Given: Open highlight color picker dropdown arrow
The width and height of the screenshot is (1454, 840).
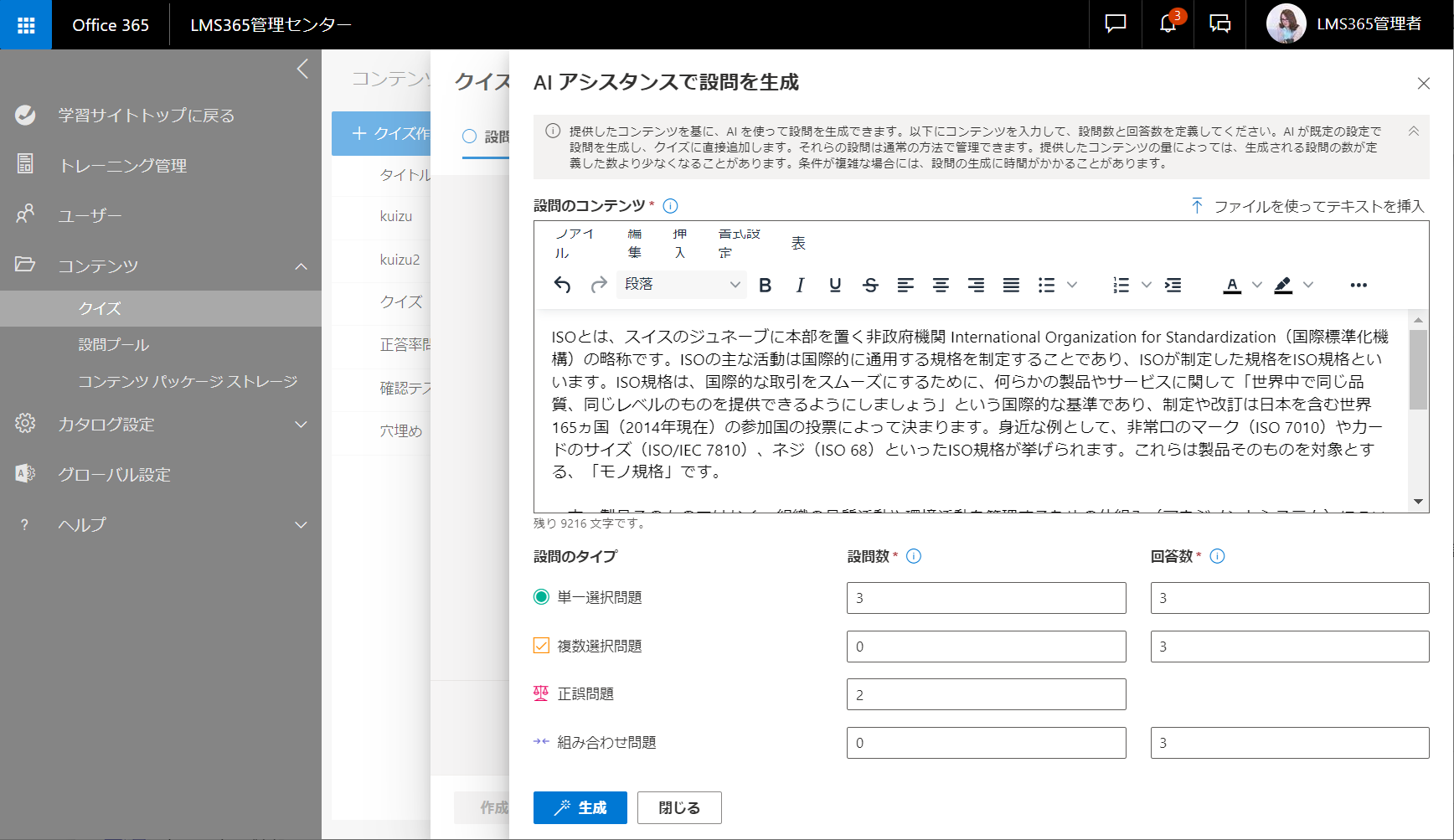Looking at the screenshot, I should 1308,285.
